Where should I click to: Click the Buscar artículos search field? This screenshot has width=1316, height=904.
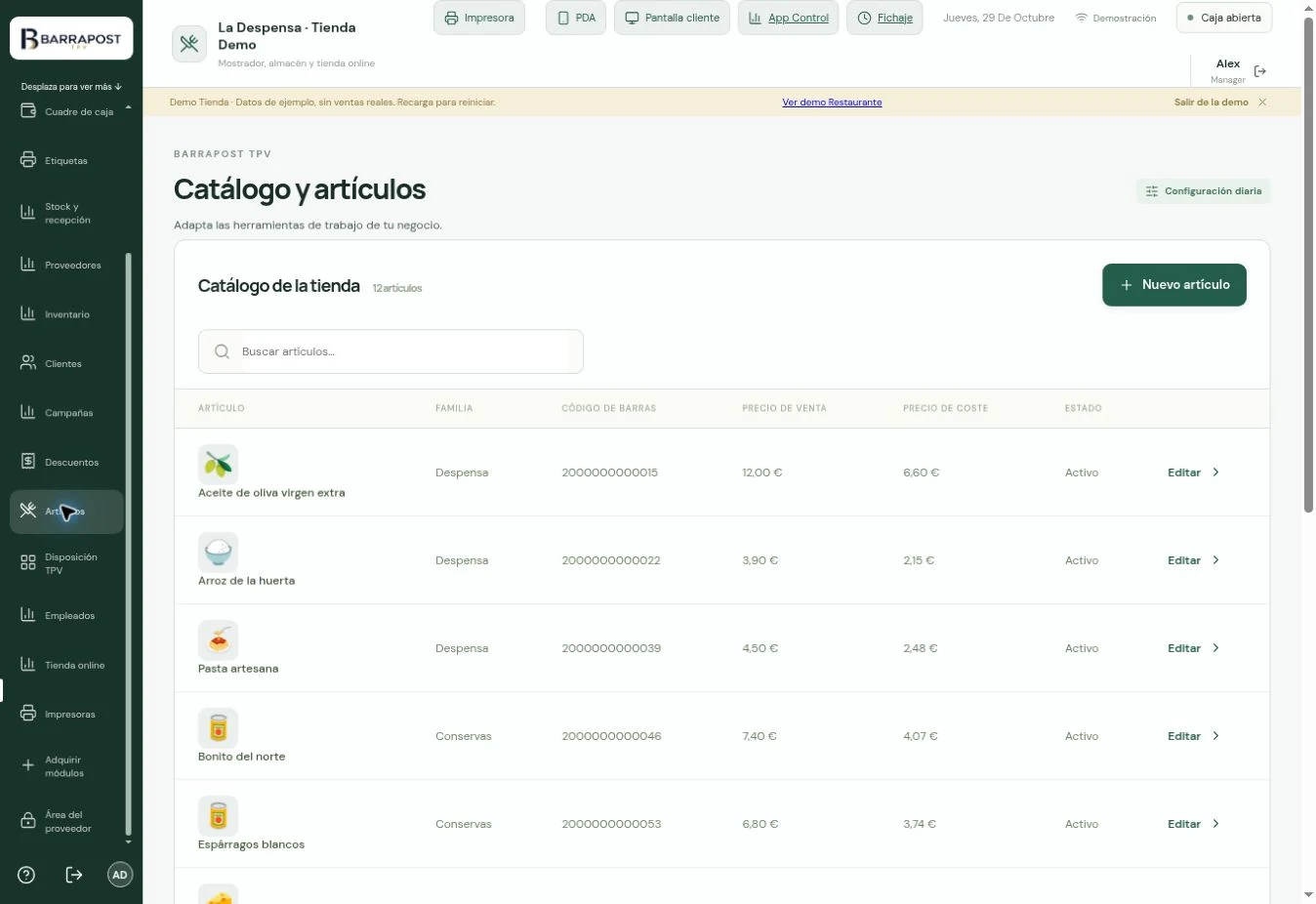(391, 351)
